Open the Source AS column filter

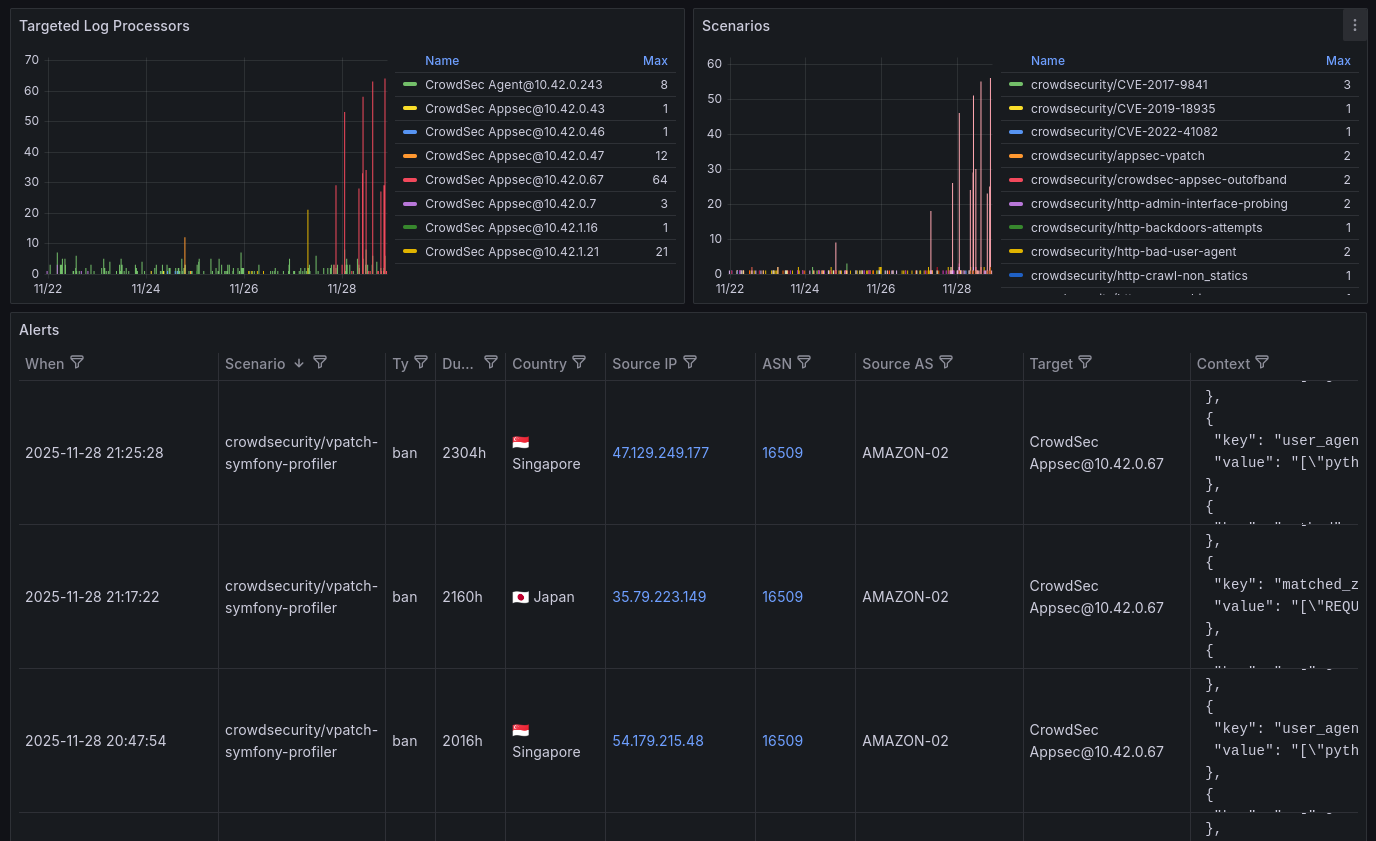(x=946, y=363)
